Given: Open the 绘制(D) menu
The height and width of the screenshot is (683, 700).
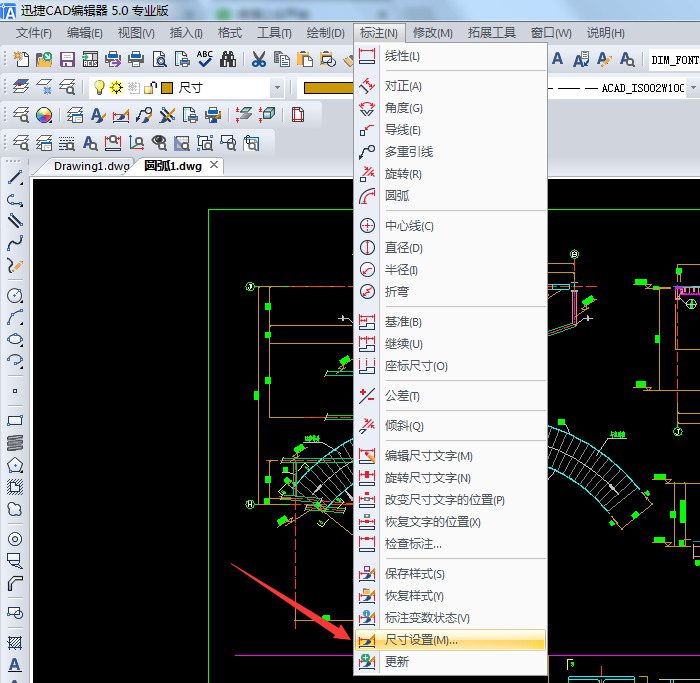Looking at the screenshot, I should pyautogui.click(x=325, y=33).
